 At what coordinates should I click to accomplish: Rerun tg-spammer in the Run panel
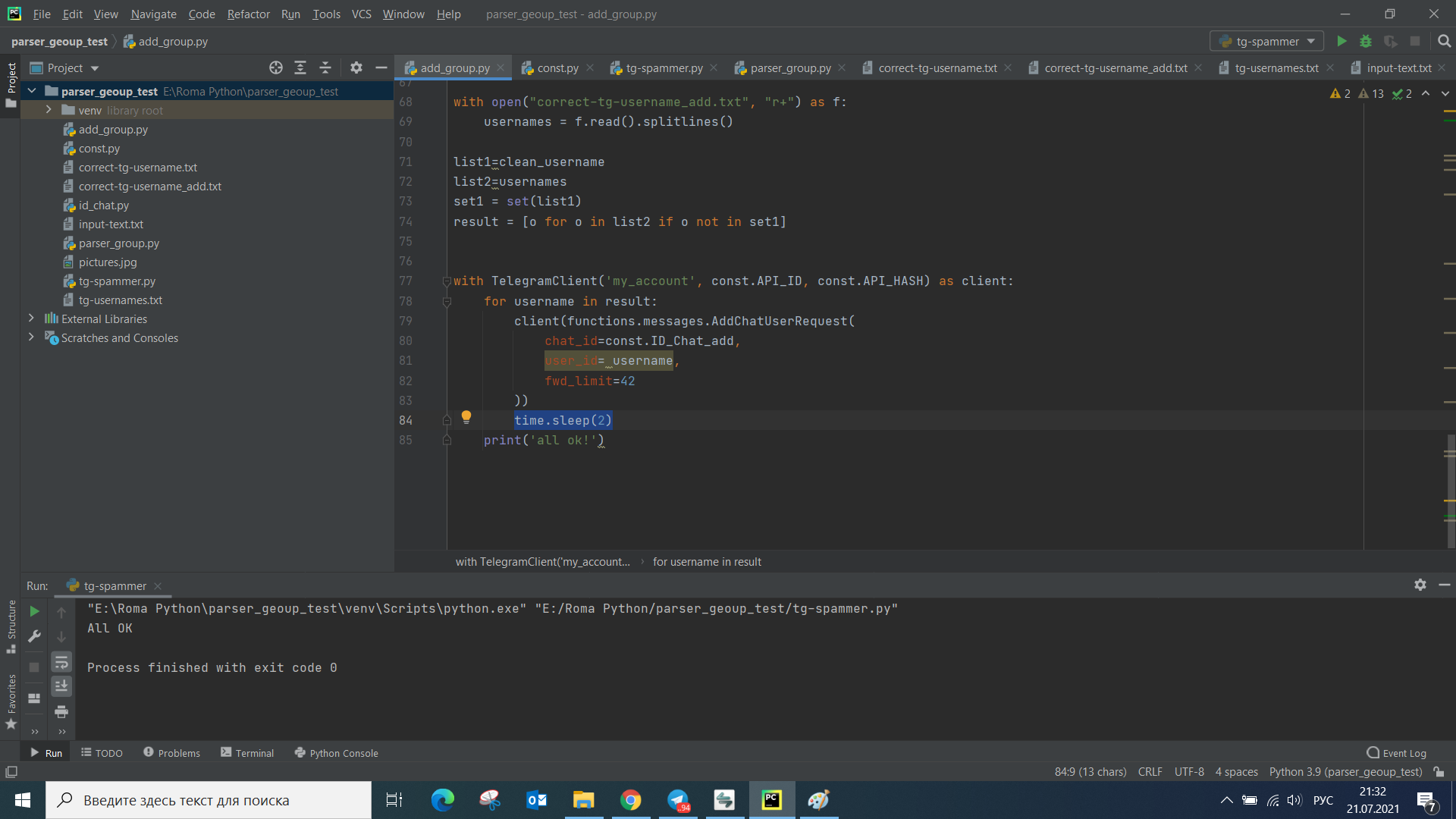point(34,611)
